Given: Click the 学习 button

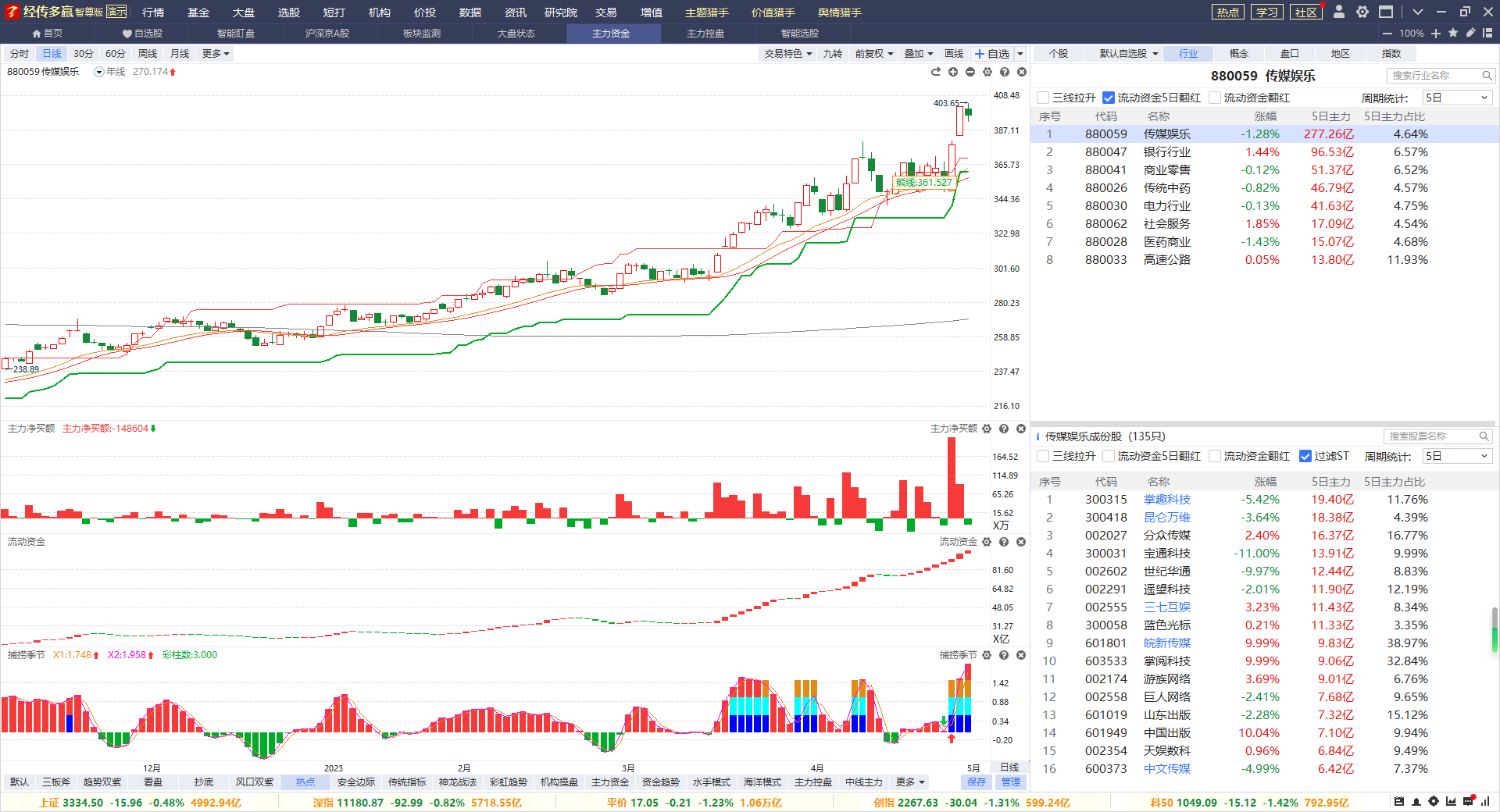Looking at the screenshot, I should (x=1267, y=12).
